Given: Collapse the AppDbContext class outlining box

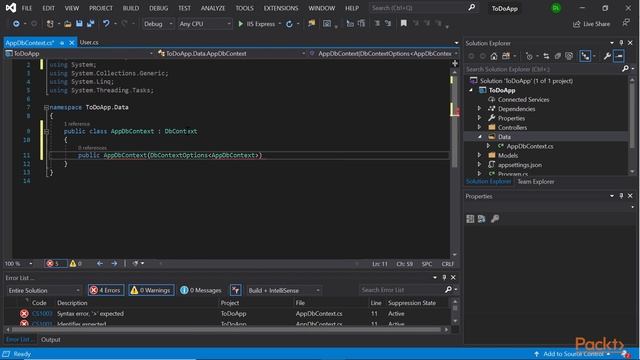Looking at the screenshot, I should tap(46, 131).
